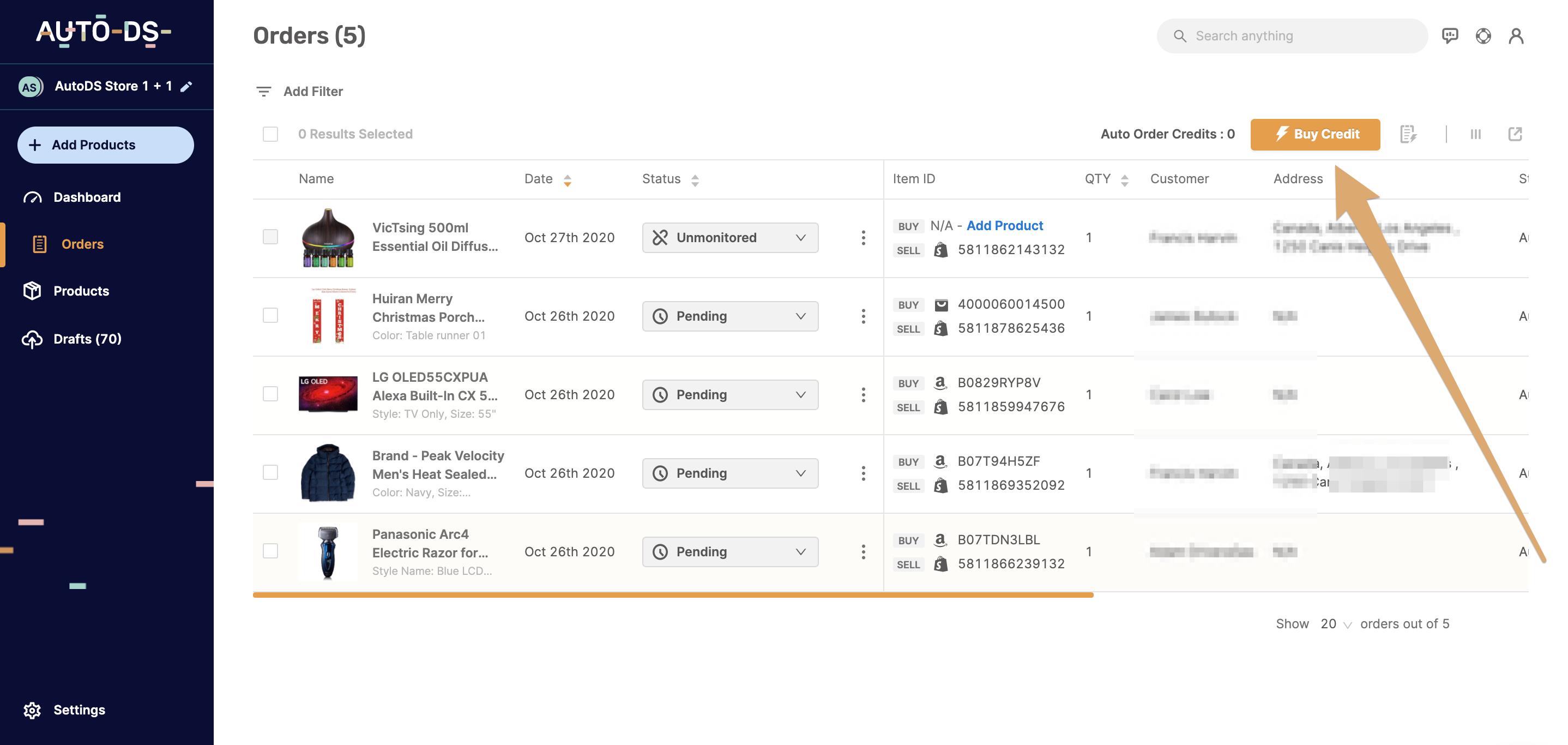Click the Christmas porch banner thumbnail

click(328, 316)
